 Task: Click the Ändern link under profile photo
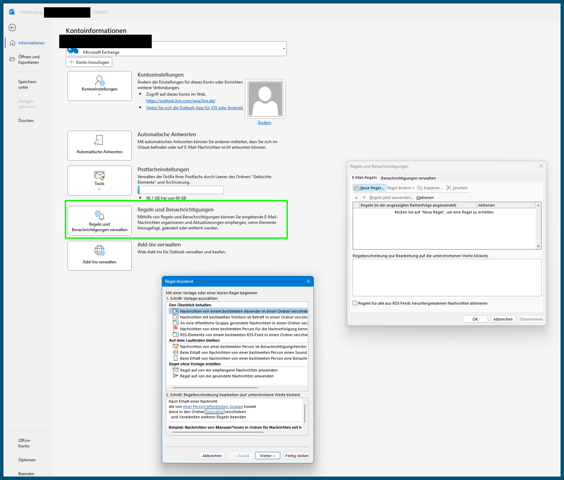click(264, 123)
